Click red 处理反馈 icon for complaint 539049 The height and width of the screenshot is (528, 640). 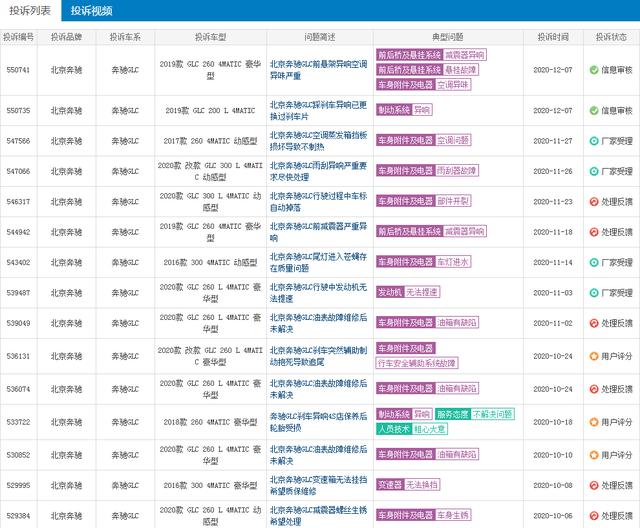coord(594,323)
